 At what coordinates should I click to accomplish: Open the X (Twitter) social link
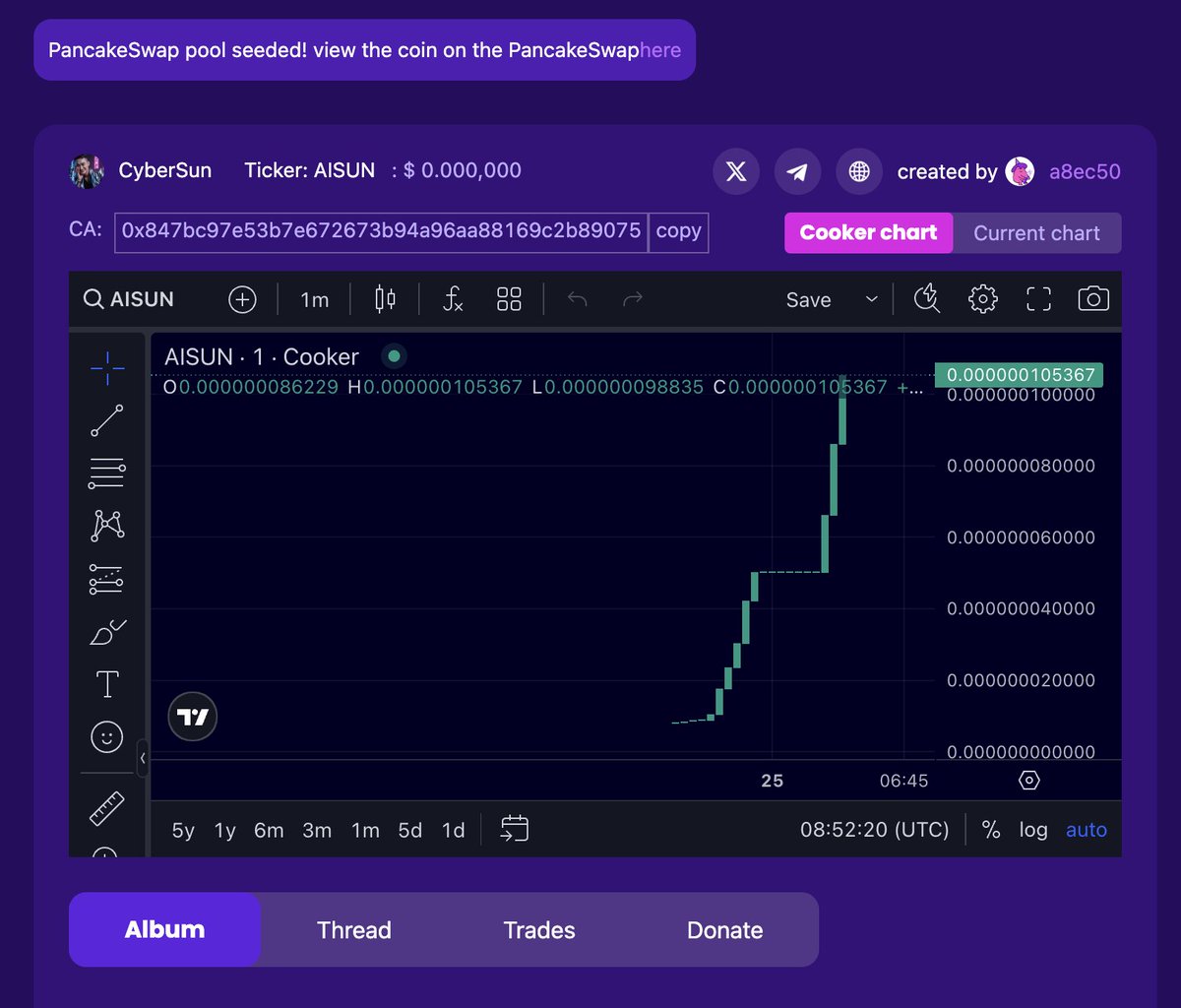point(735,172)
